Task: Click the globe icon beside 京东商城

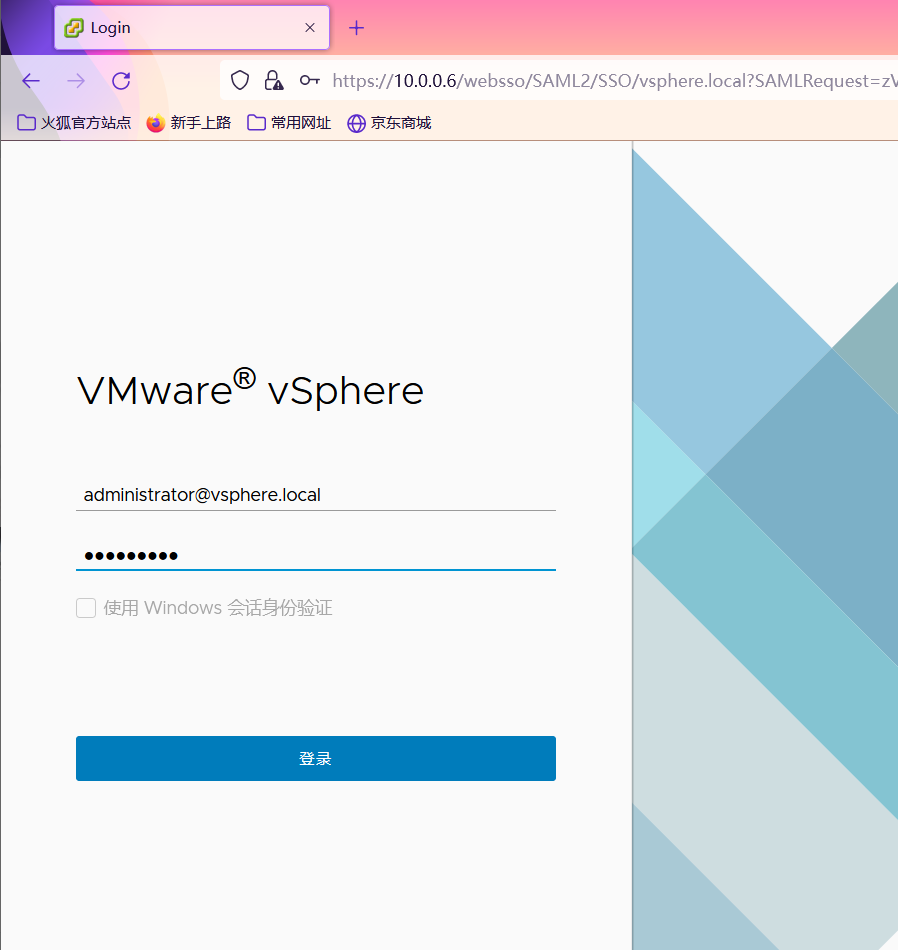Action: pos(356,124)
